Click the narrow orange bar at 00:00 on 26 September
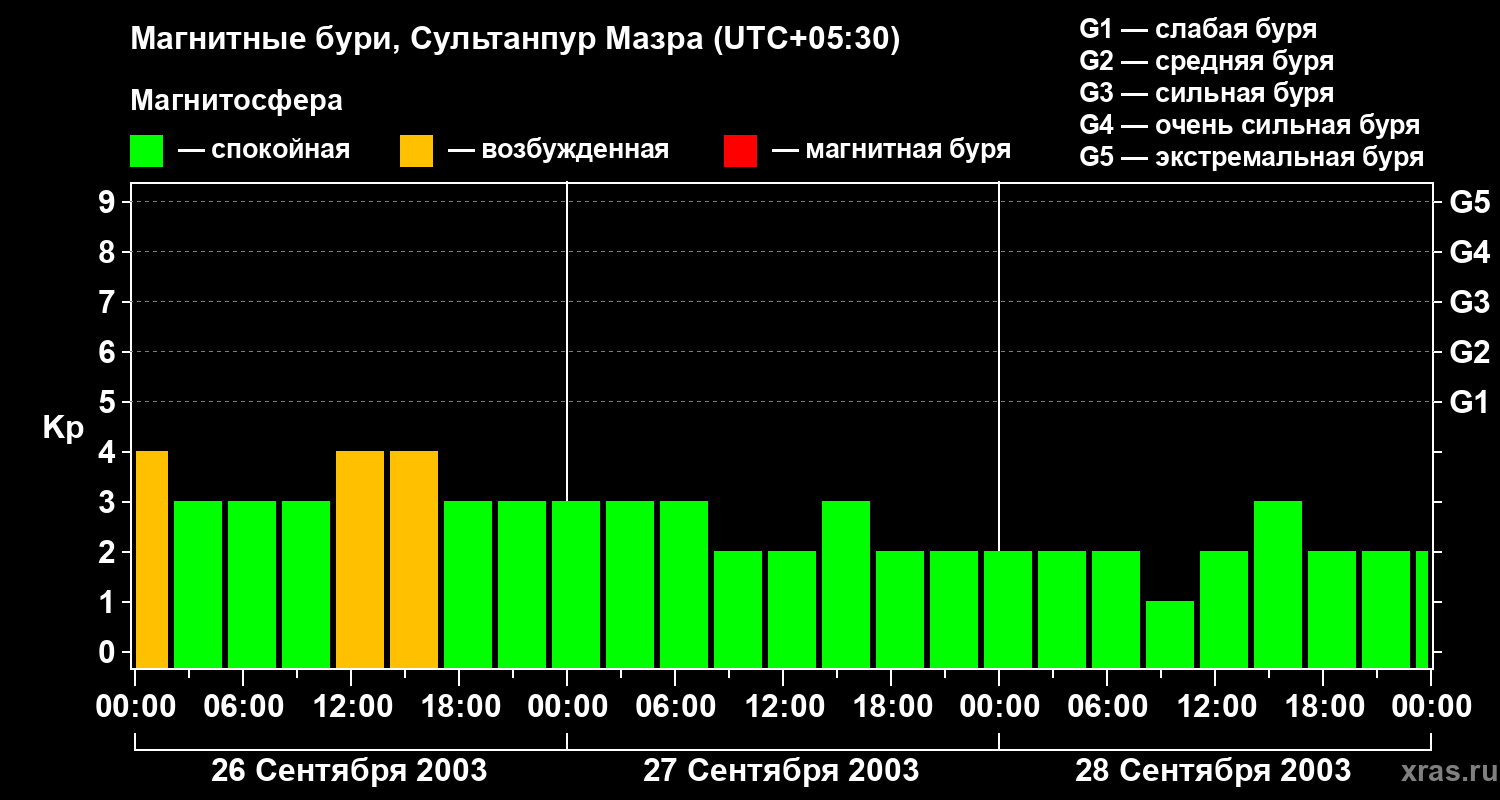The height and width of the screenshot is (800, 1500). 151,559
